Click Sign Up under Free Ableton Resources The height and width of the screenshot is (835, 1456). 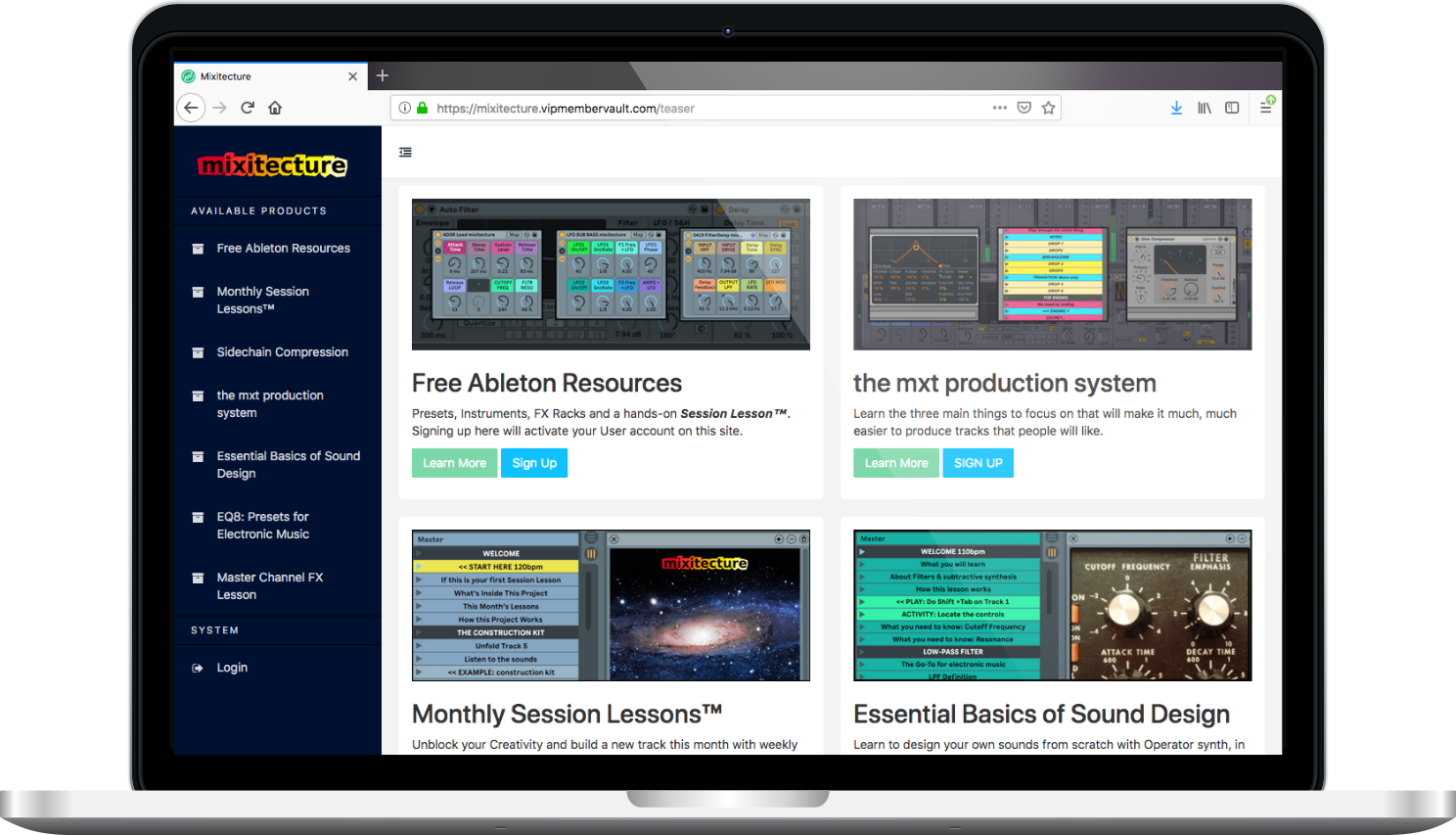coord(534,463)
